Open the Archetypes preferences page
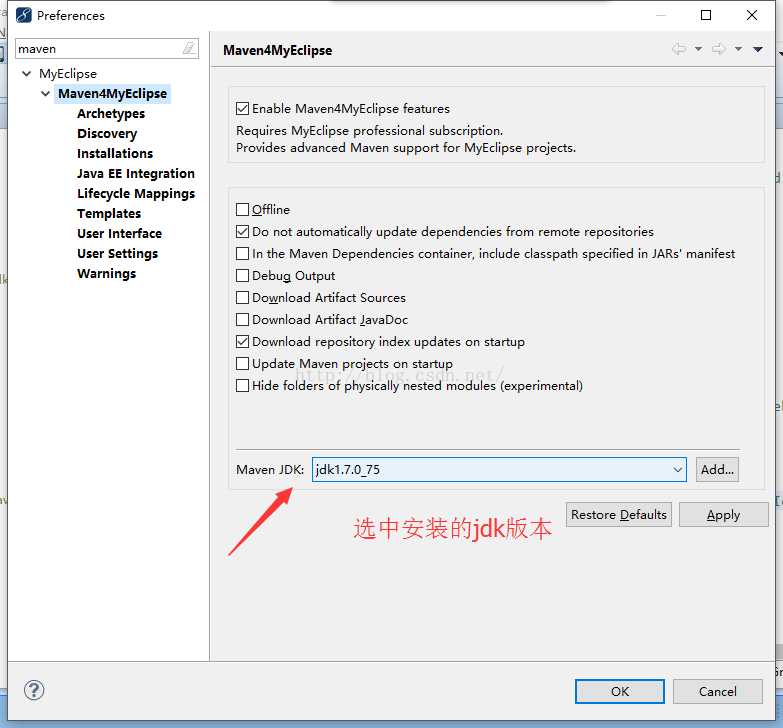This screenshot has height=728, width=783. click(111, 114)
